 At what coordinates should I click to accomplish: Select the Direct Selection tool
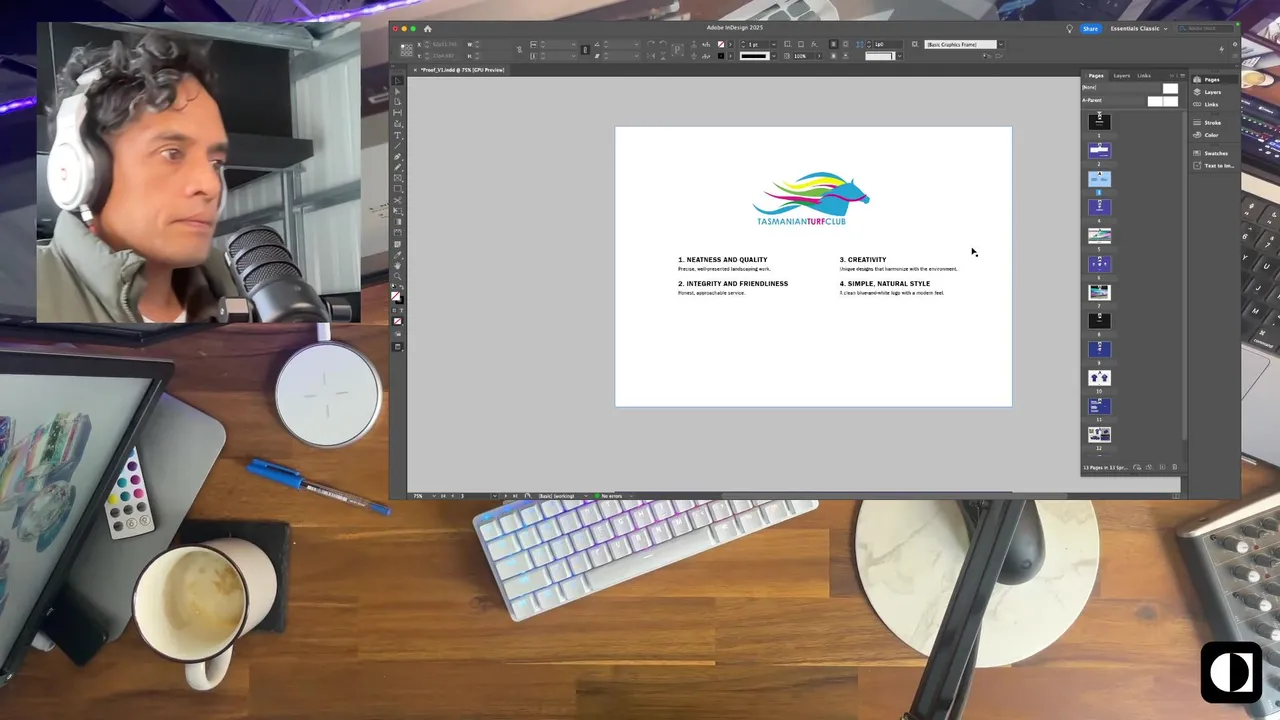click(x=398, y=90)
